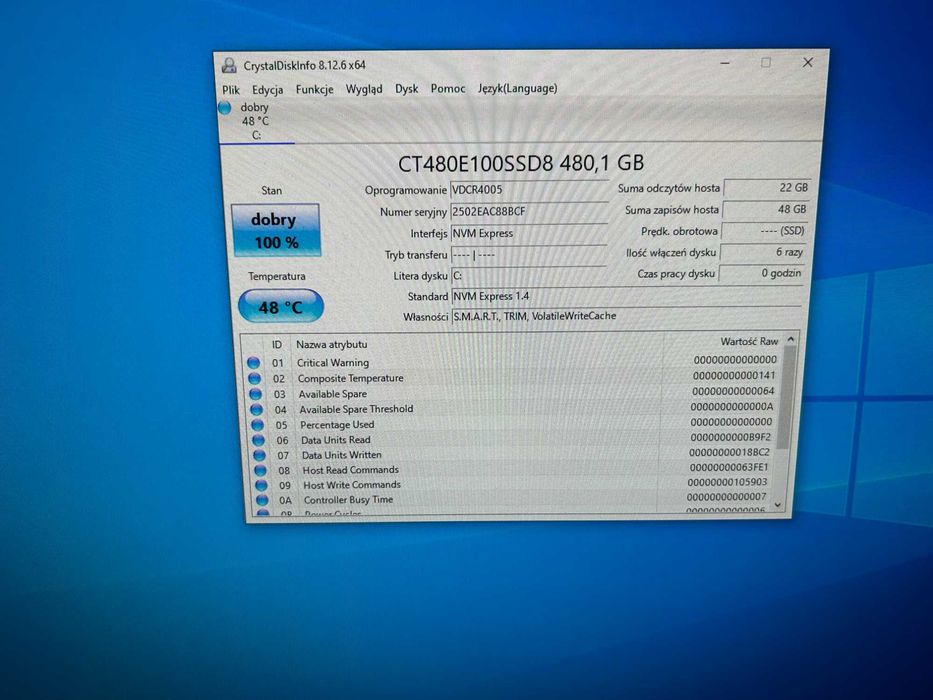The image size is (933, 700).
Task: Click raw value 00000000000141
Action: (734, 376)
